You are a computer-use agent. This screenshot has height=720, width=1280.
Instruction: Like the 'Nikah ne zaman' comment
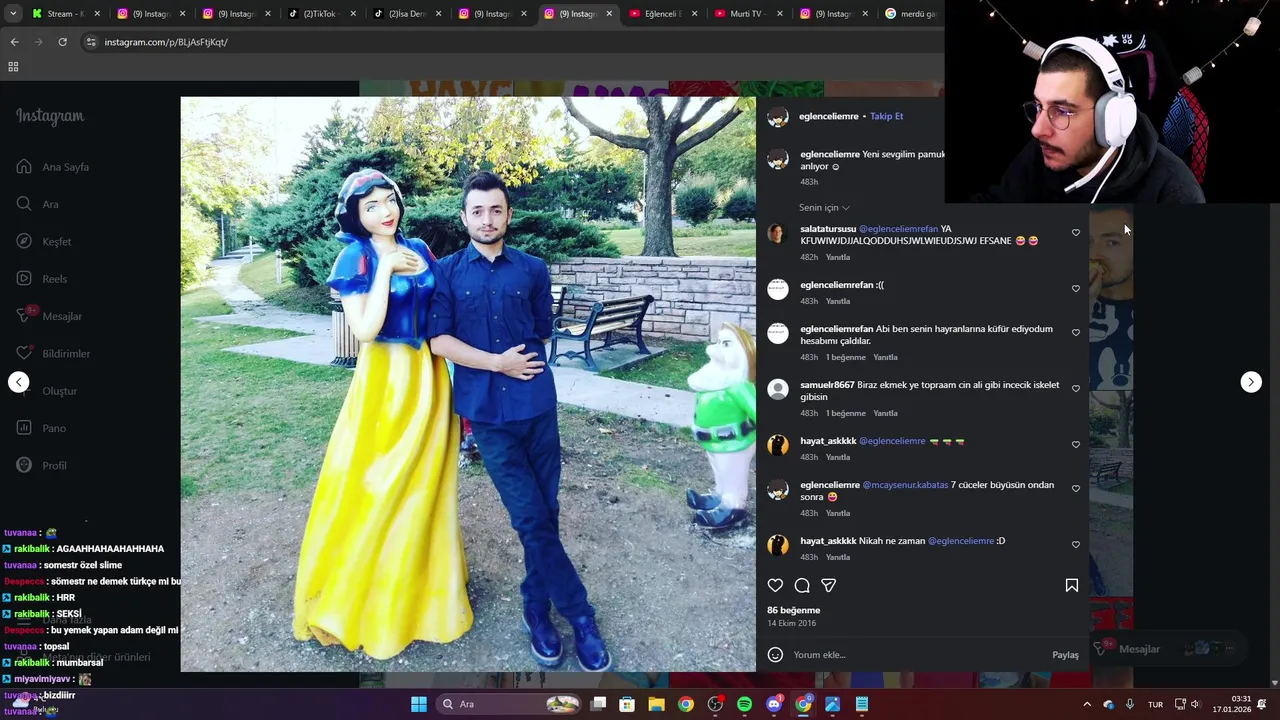tap(1076, 545)
